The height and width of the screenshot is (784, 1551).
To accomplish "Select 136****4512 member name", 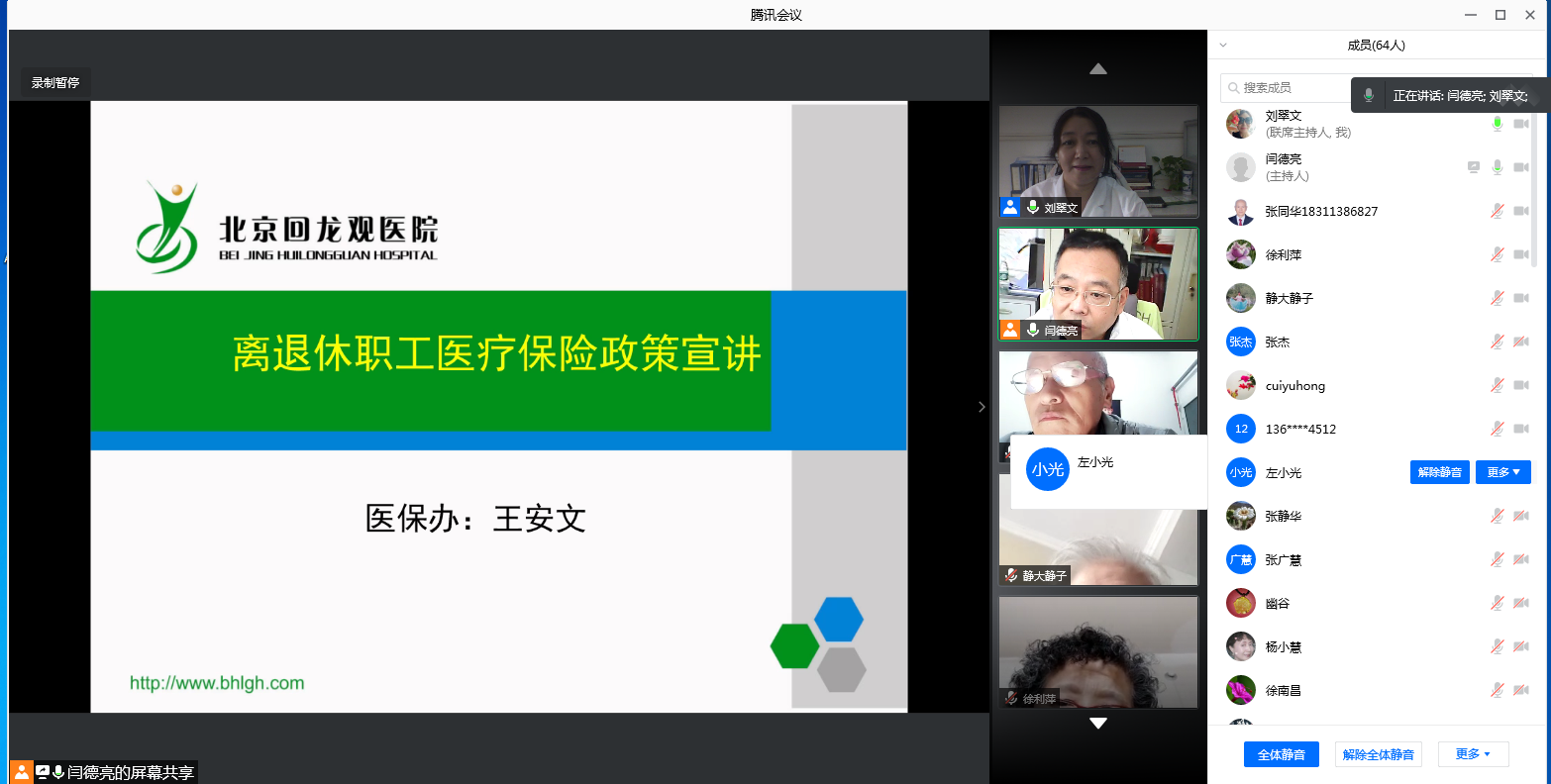I will point(1300,429).
